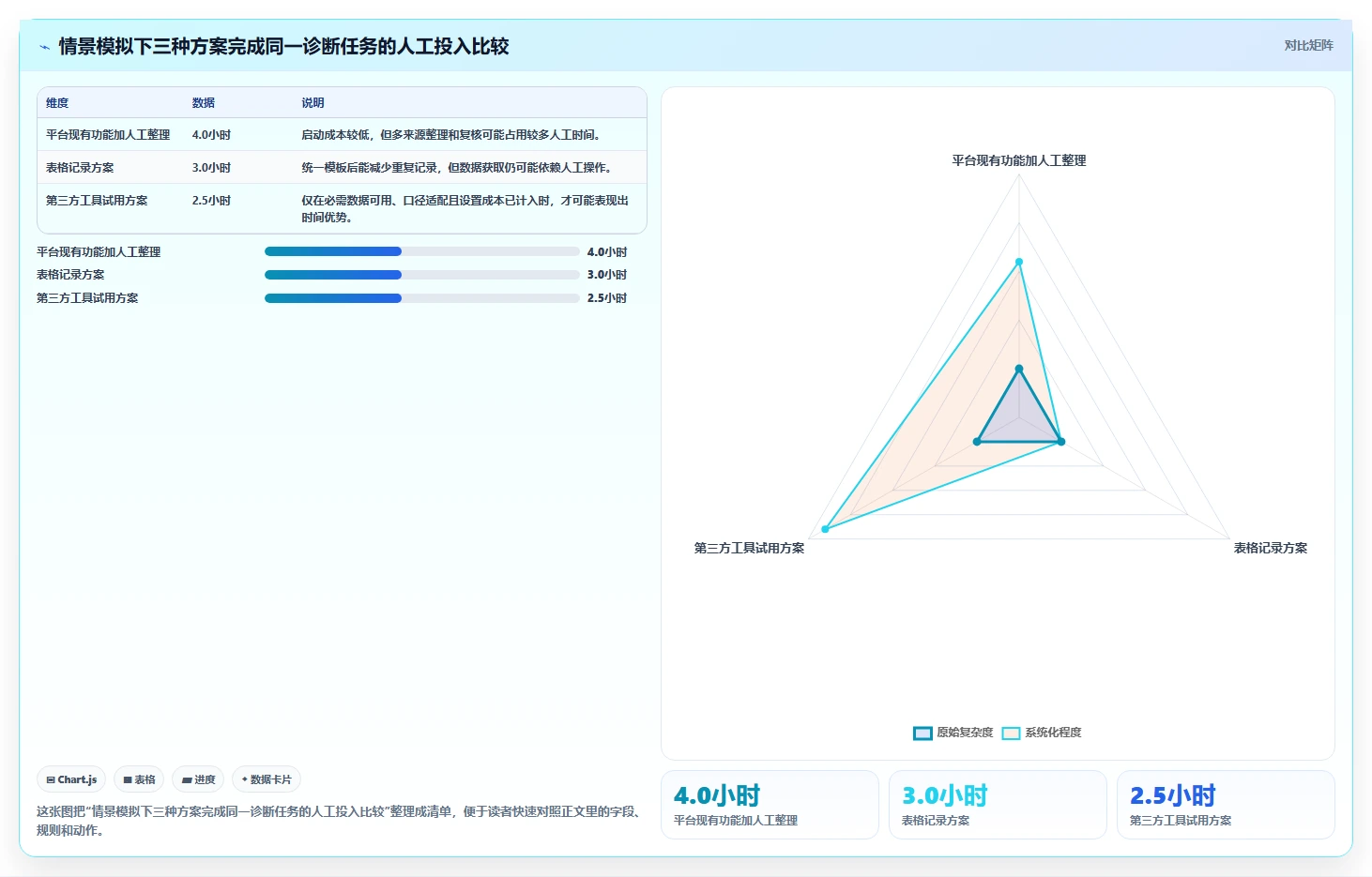This screenshot has height=877, width=1372.
Task: Open the 3.0小时 data card
Action: [998, 805]
